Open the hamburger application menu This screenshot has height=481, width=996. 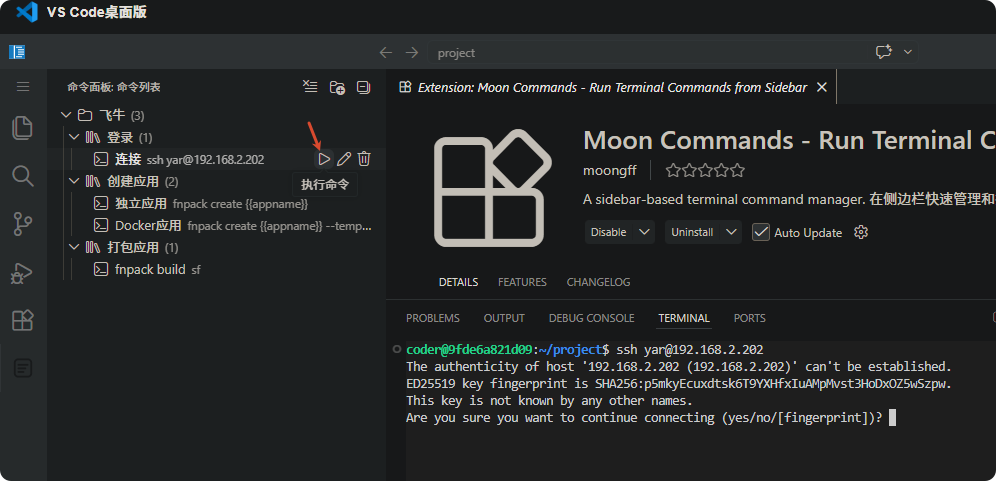click(x=23, y=86)
